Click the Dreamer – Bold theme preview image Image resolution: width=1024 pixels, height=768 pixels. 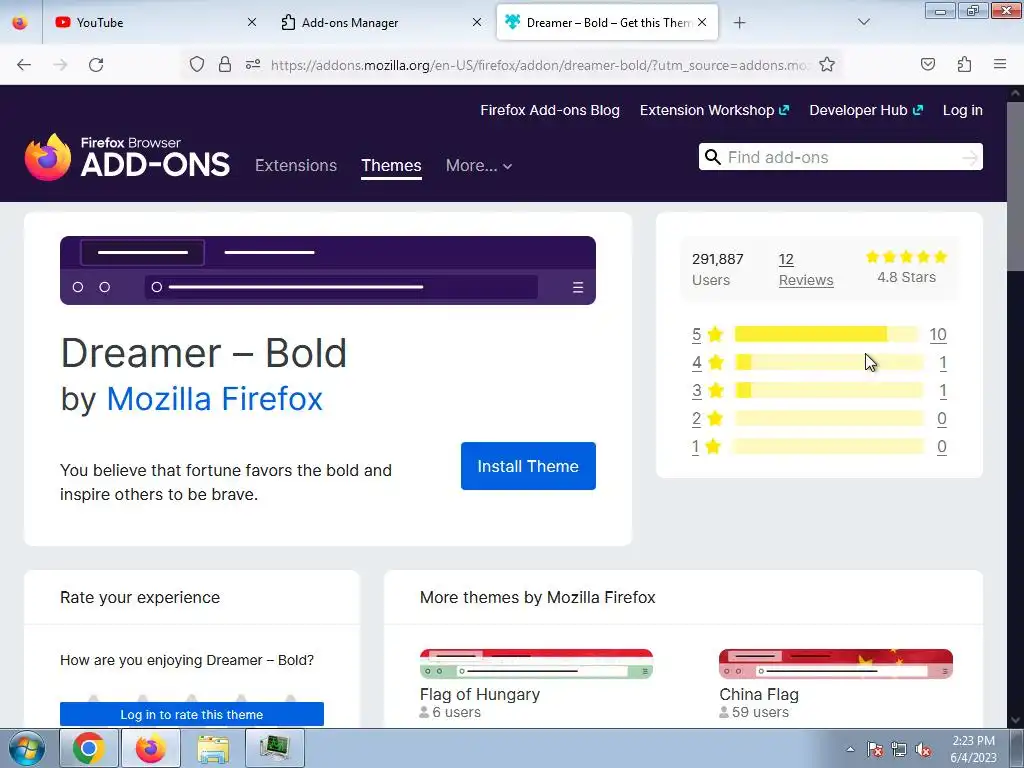pos(328,270)
